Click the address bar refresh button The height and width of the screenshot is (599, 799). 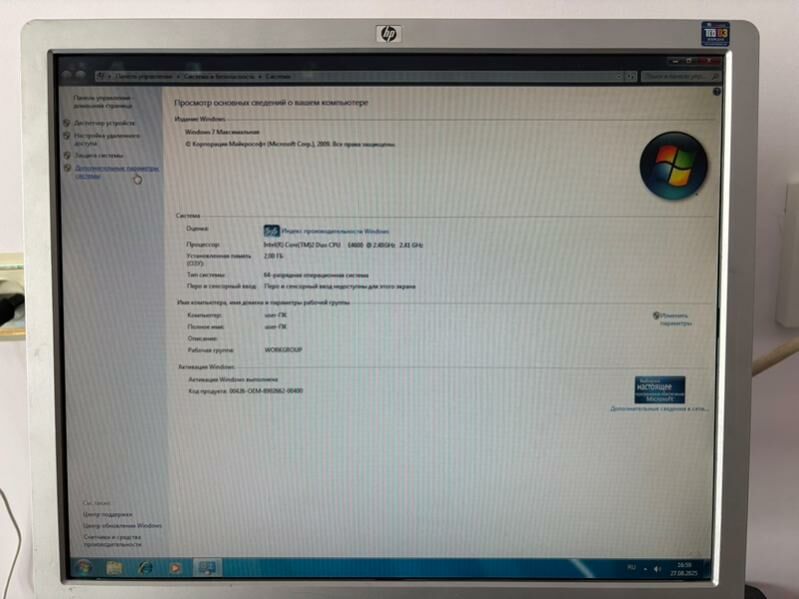[x=631, y=76]
